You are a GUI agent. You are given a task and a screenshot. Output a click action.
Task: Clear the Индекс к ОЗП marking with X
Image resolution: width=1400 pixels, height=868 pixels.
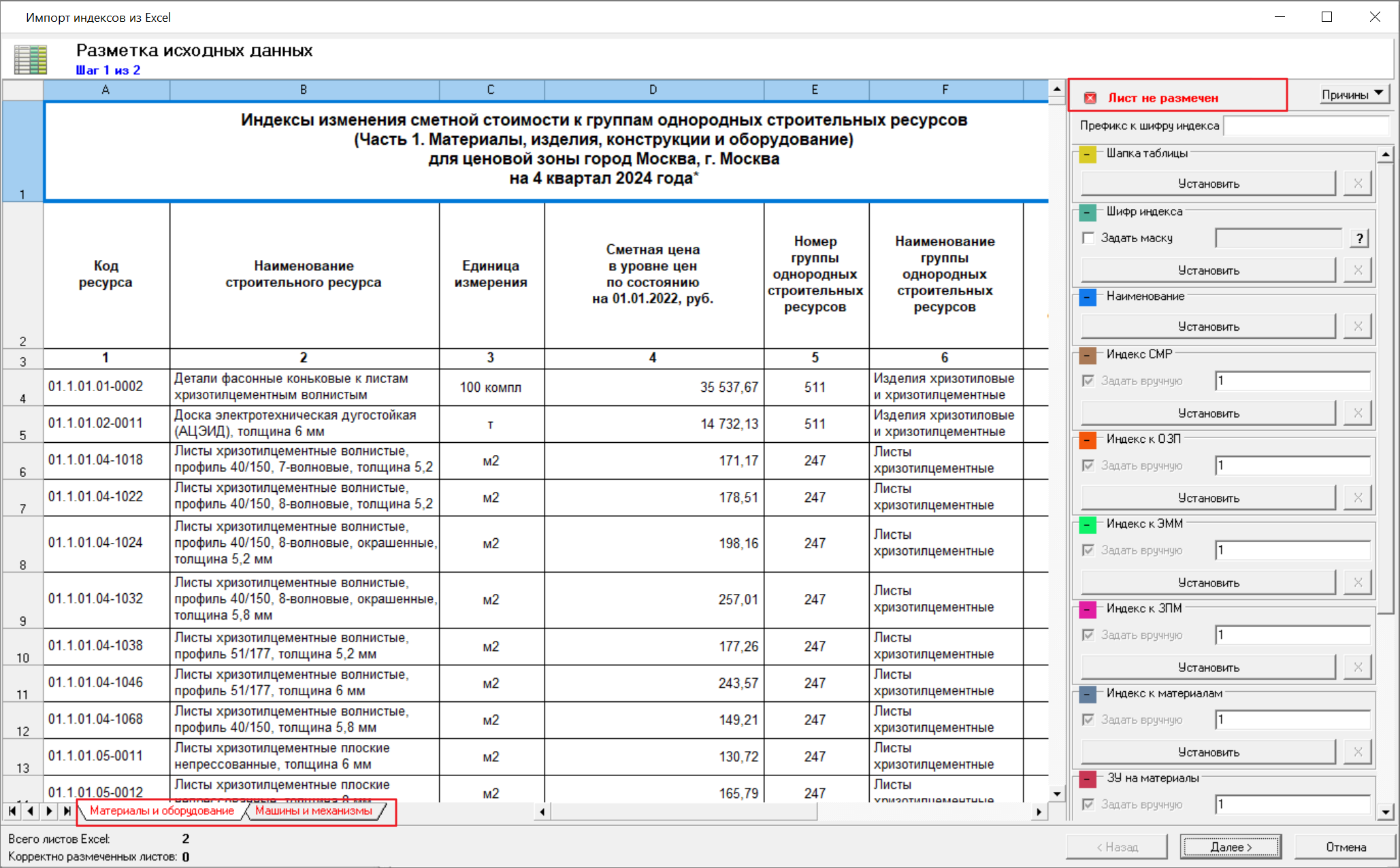pos(1358,498)
